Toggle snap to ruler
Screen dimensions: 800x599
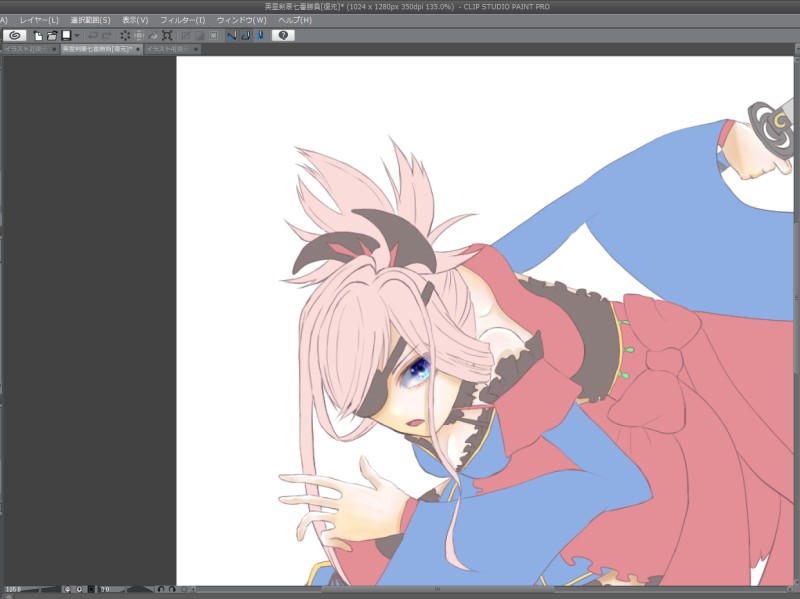click(232, 35)
